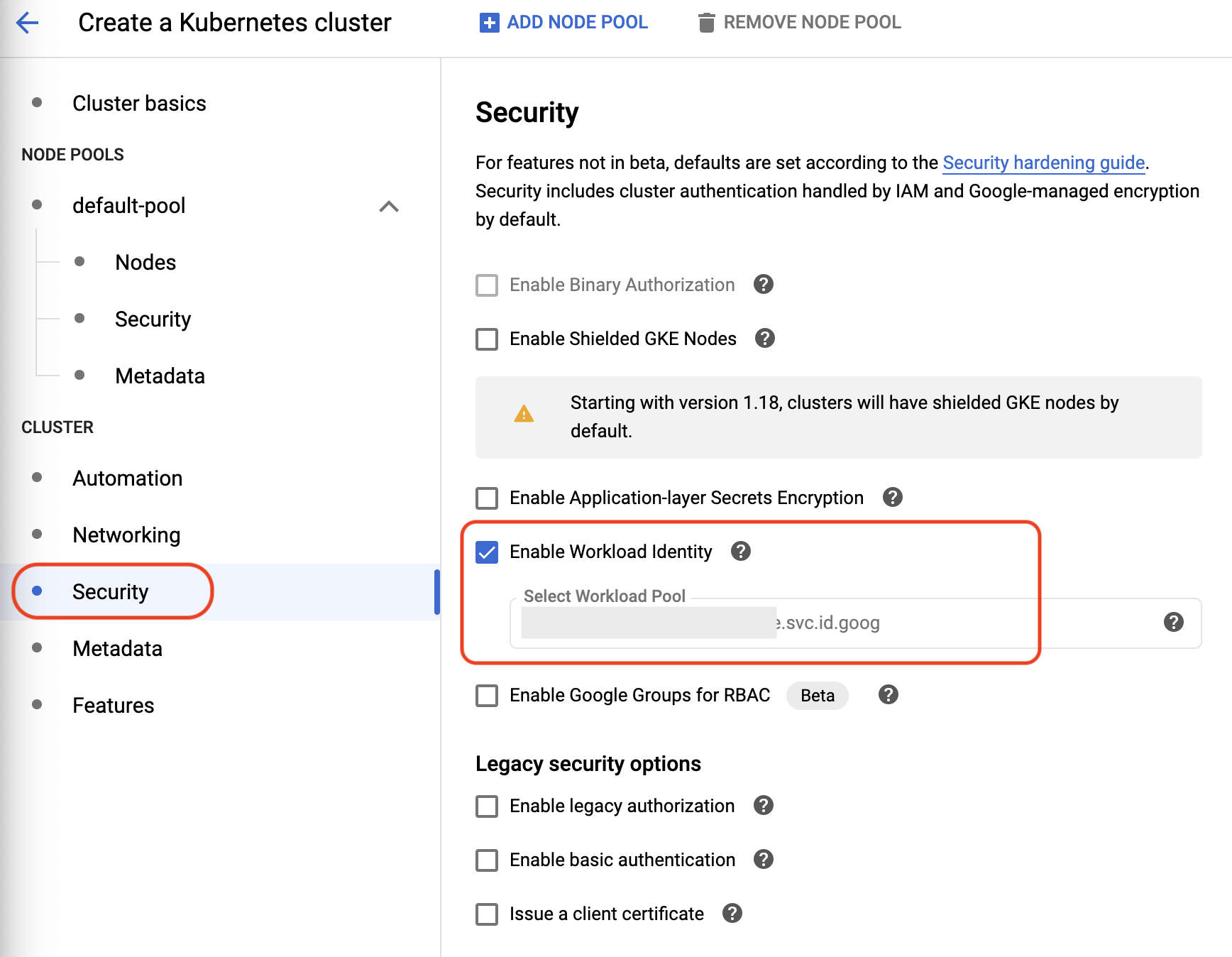Click the back arrow icon
Image resolution: width=1232 pixels, height=957 pixels.
click(x=27, y=23)
